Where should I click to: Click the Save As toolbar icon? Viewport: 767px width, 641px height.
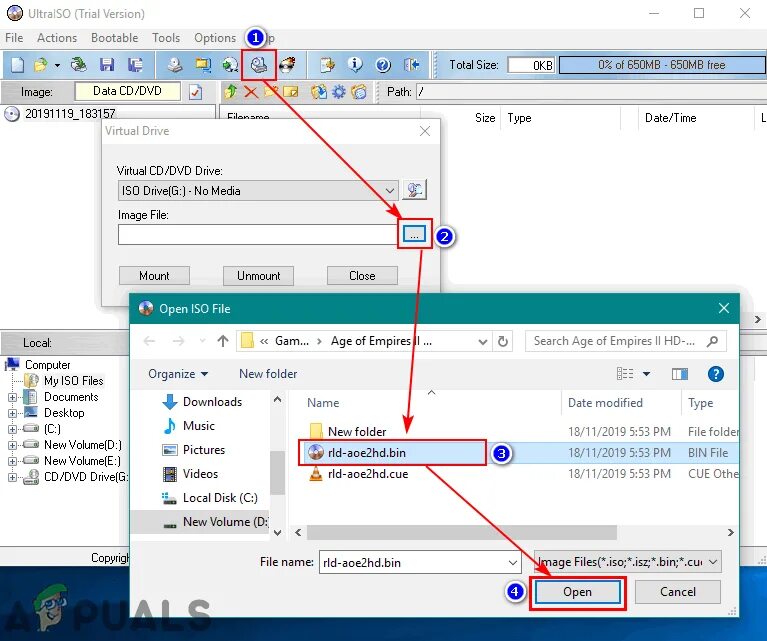pyautogui.click(x=135, y=65)
